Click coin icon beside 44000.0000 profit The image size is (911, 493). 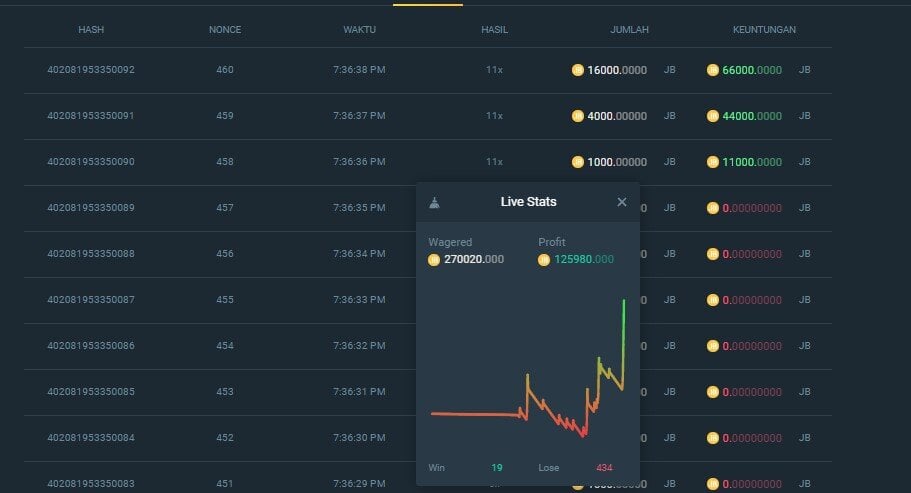(712, 116)
